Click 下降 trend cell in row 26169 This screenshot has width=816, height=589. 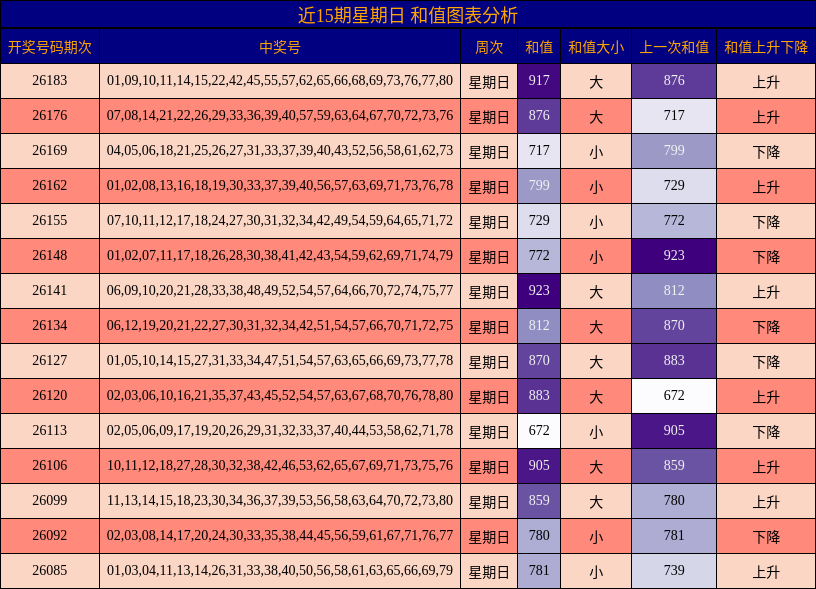766,151
